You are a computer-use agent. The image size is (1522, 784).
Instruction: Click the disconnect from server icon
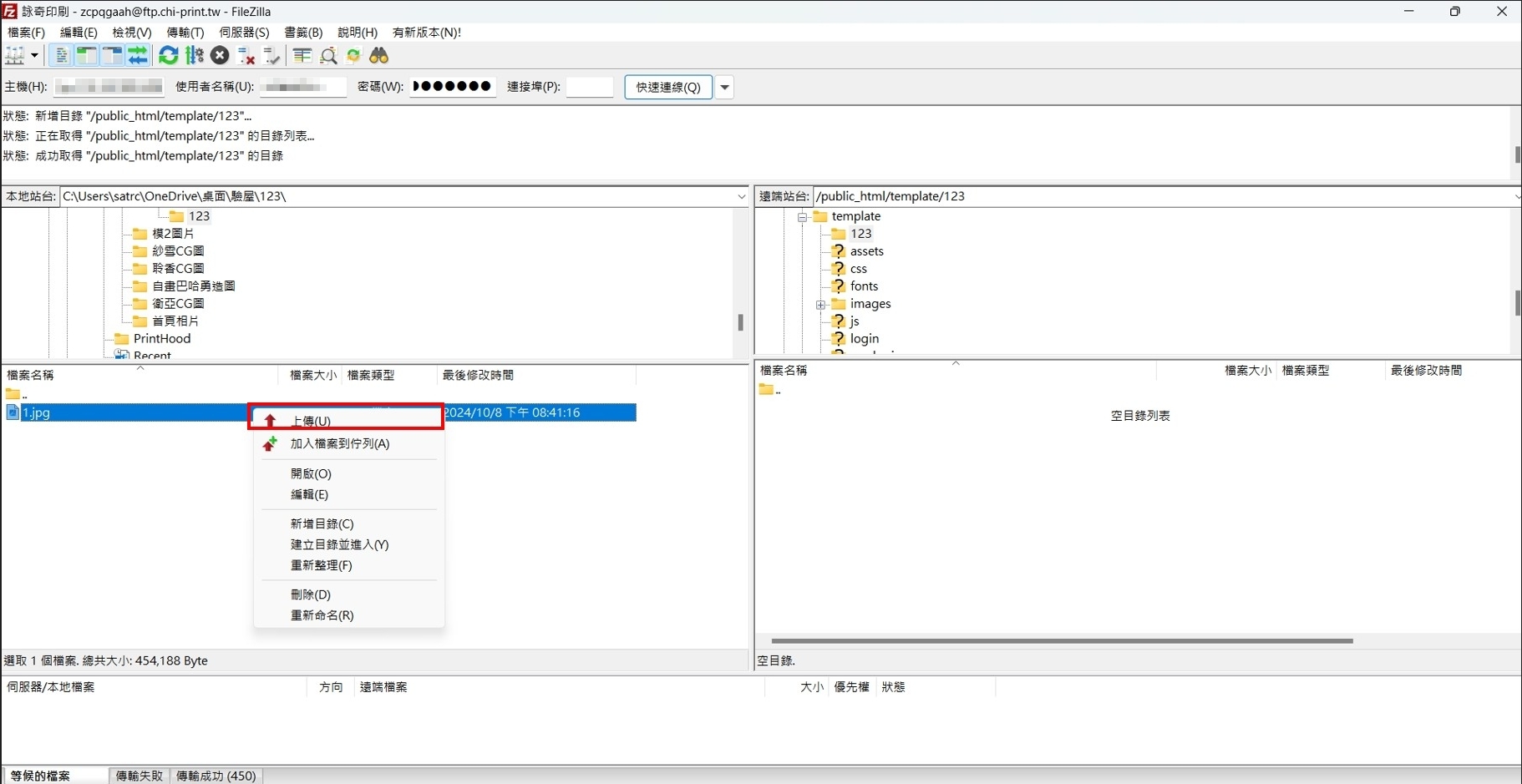tap(246, 56)
